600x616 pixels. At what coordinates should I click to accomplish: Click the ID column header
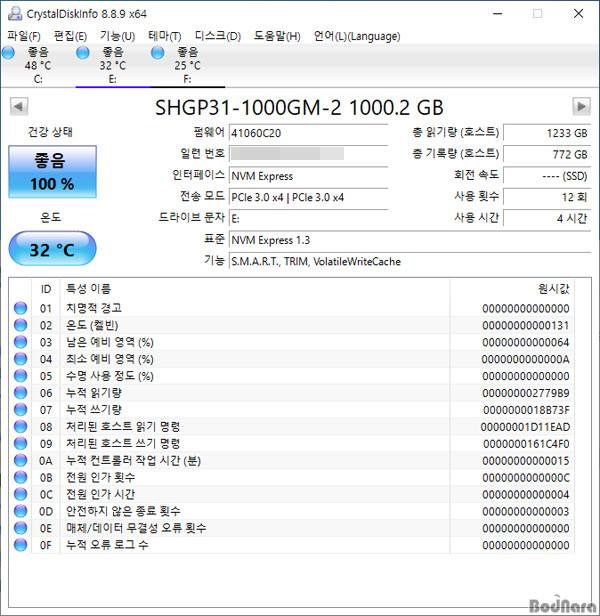pyautogui.click(x=46, y=289)
